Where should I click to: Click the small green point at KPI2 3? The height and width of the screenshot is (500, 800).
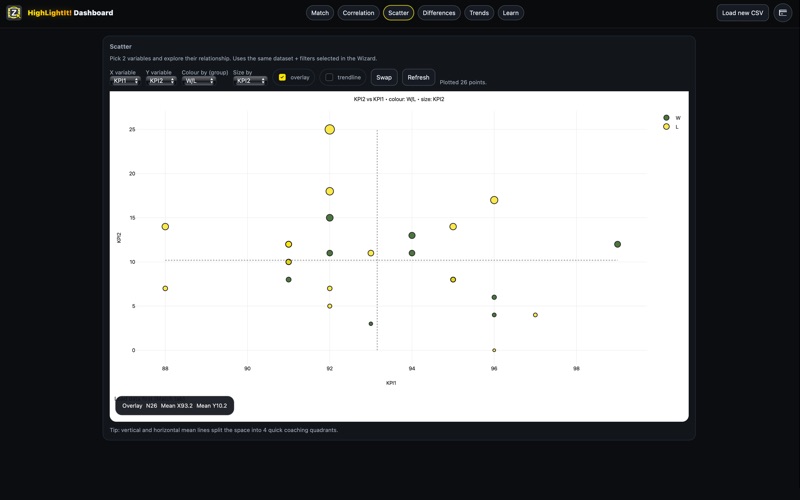point(371,324)
